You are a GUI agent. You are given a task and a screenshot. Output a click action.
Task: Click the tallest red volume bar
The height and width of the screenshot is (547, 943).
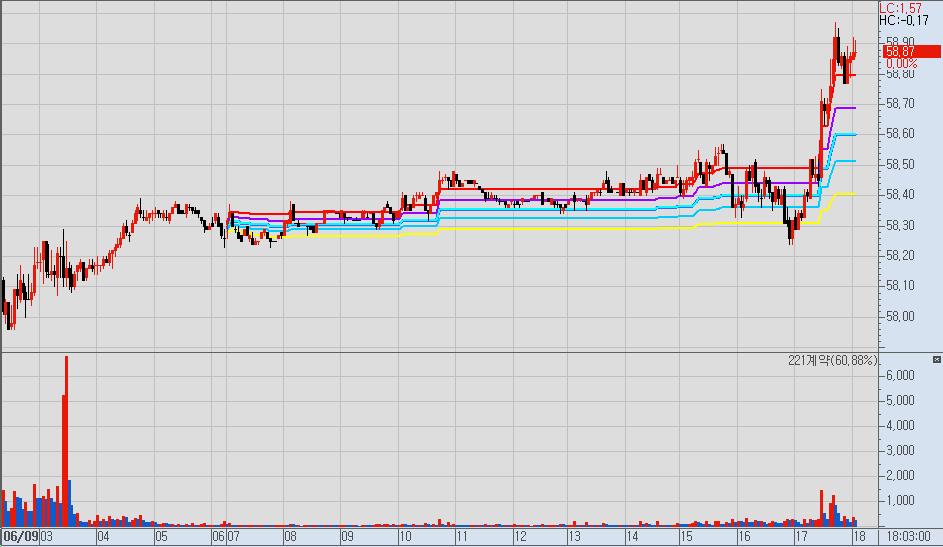tap(66, 440)
